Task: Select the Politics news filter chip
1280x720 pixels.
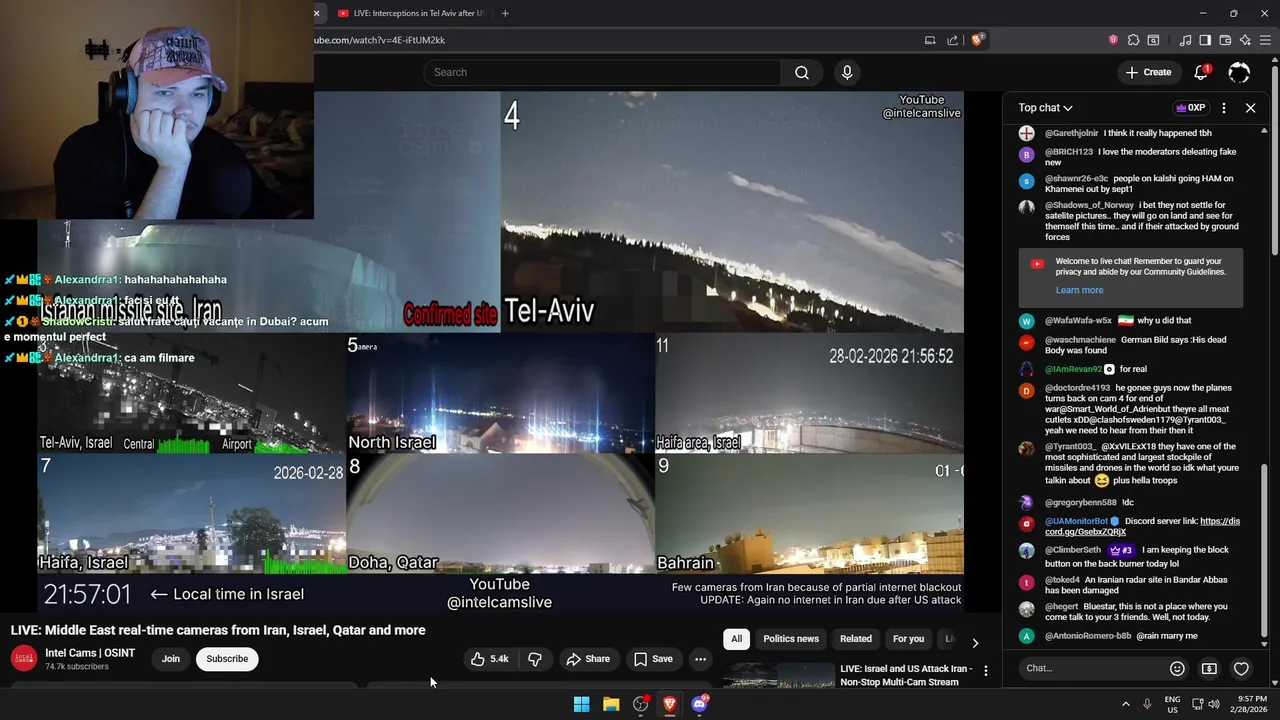Action: tap(791, 639)
